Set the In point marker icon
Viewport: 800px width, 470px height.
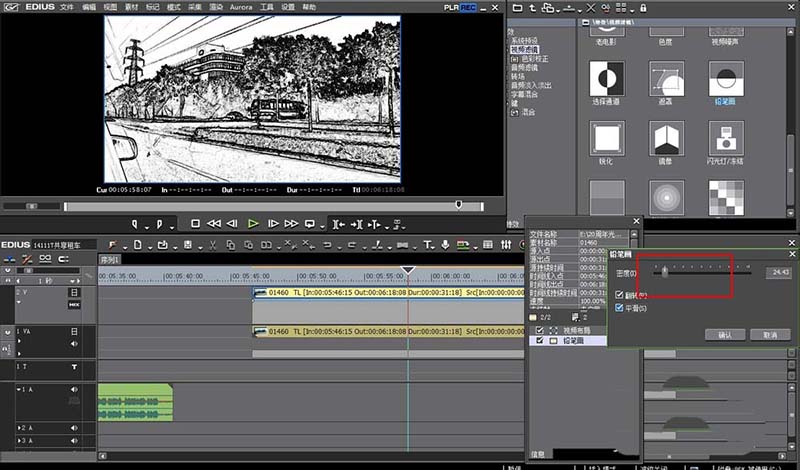pyautogui.click(x=135, y=224)
